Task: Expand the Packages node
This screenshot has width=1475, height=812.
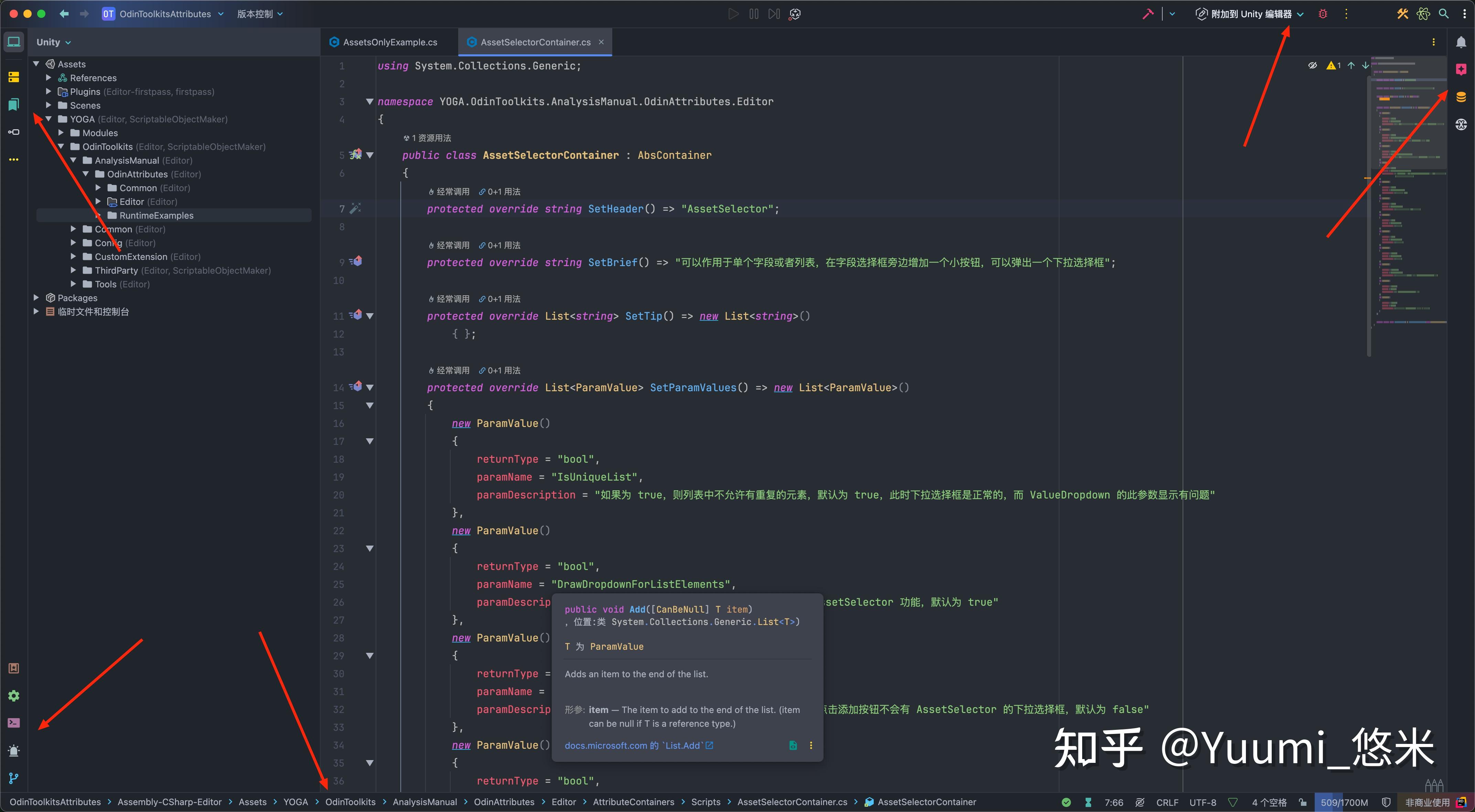Action: point(35,297)
